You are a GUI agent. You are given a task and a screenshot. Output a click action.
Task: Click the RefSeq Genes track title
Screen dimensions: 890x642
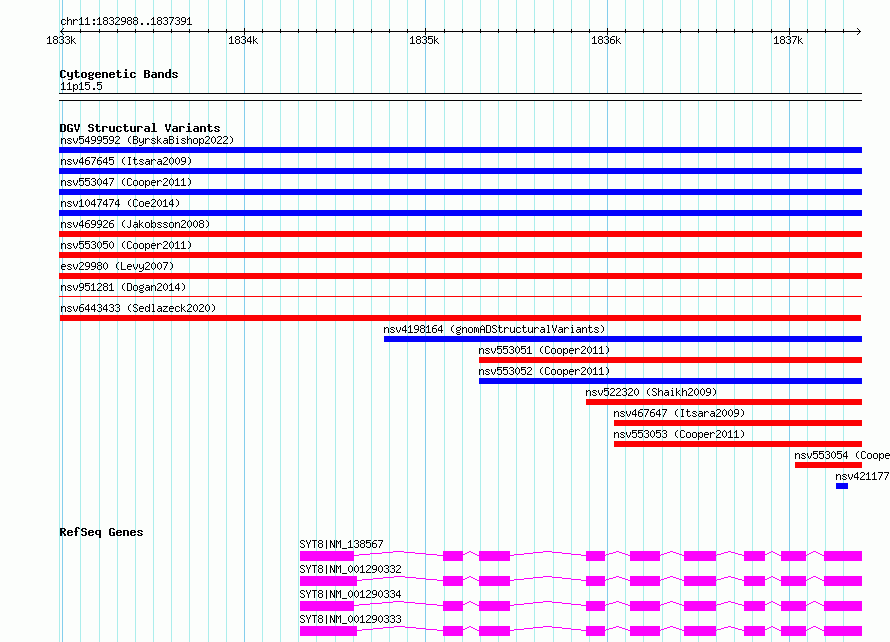(x=101, y=532)
